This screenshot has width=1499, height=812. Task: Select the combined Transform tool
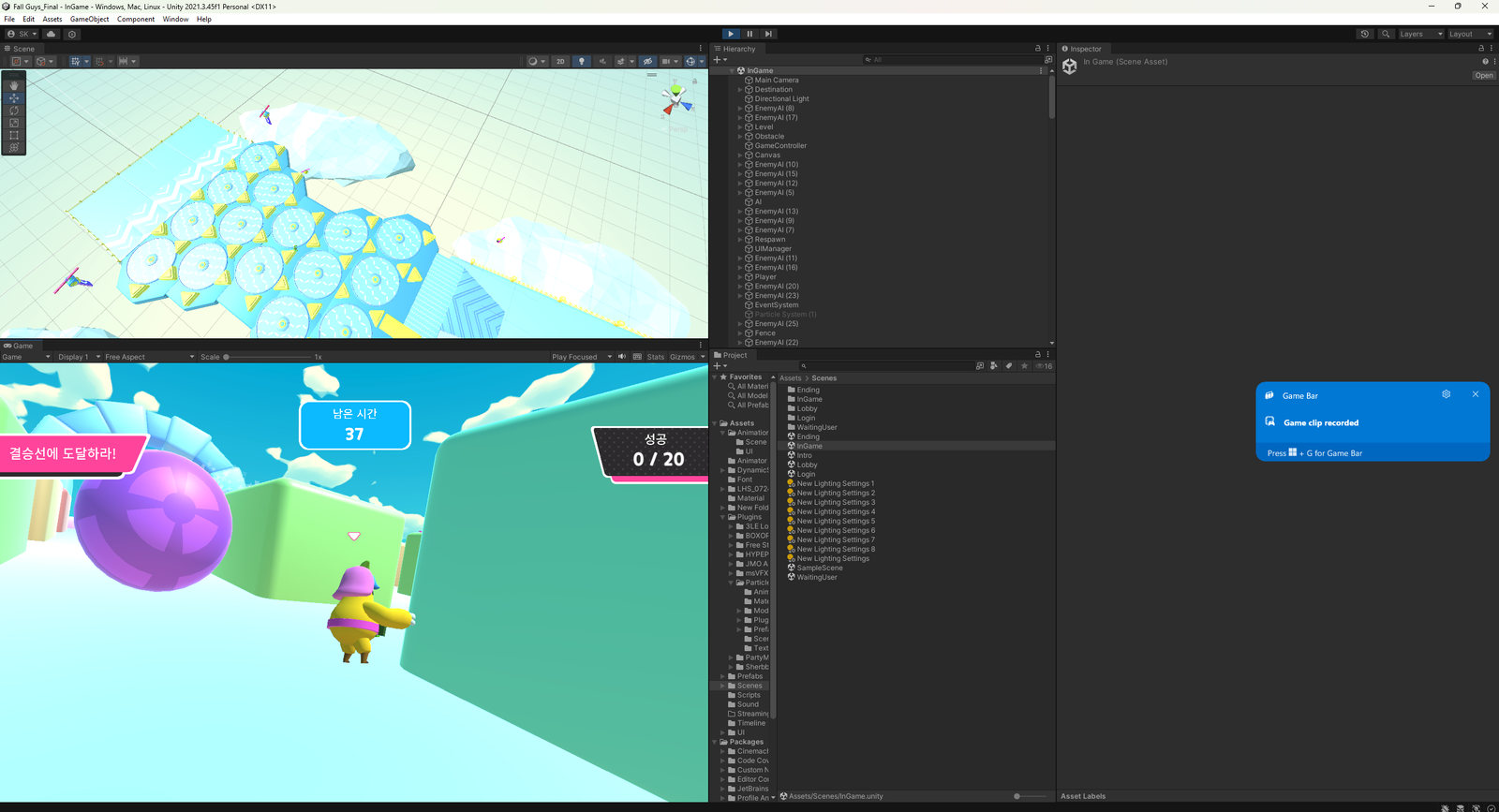pyautogui.click(x=14, y=147)
